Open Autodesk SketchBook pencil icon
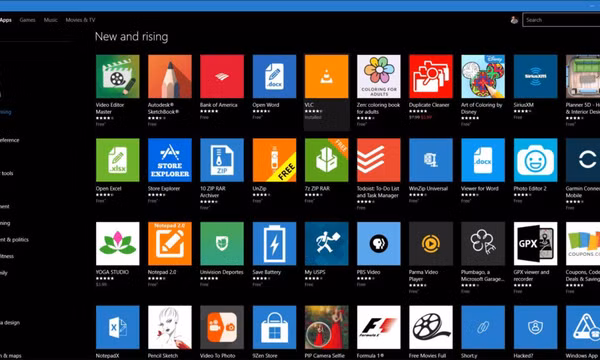The width and height of the screenshot is (600, 360). [x=170, y=76]
